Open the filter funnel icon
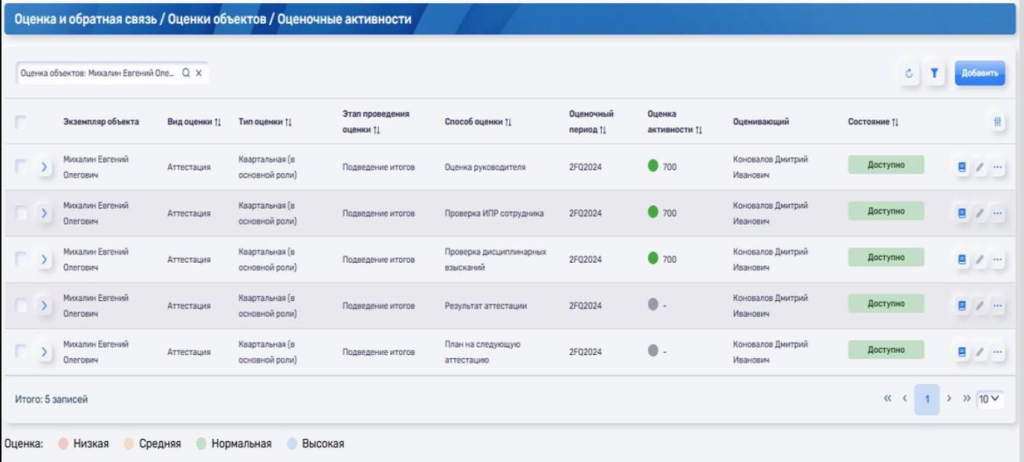Viewport: 1024px width, 462px height. 935,74
